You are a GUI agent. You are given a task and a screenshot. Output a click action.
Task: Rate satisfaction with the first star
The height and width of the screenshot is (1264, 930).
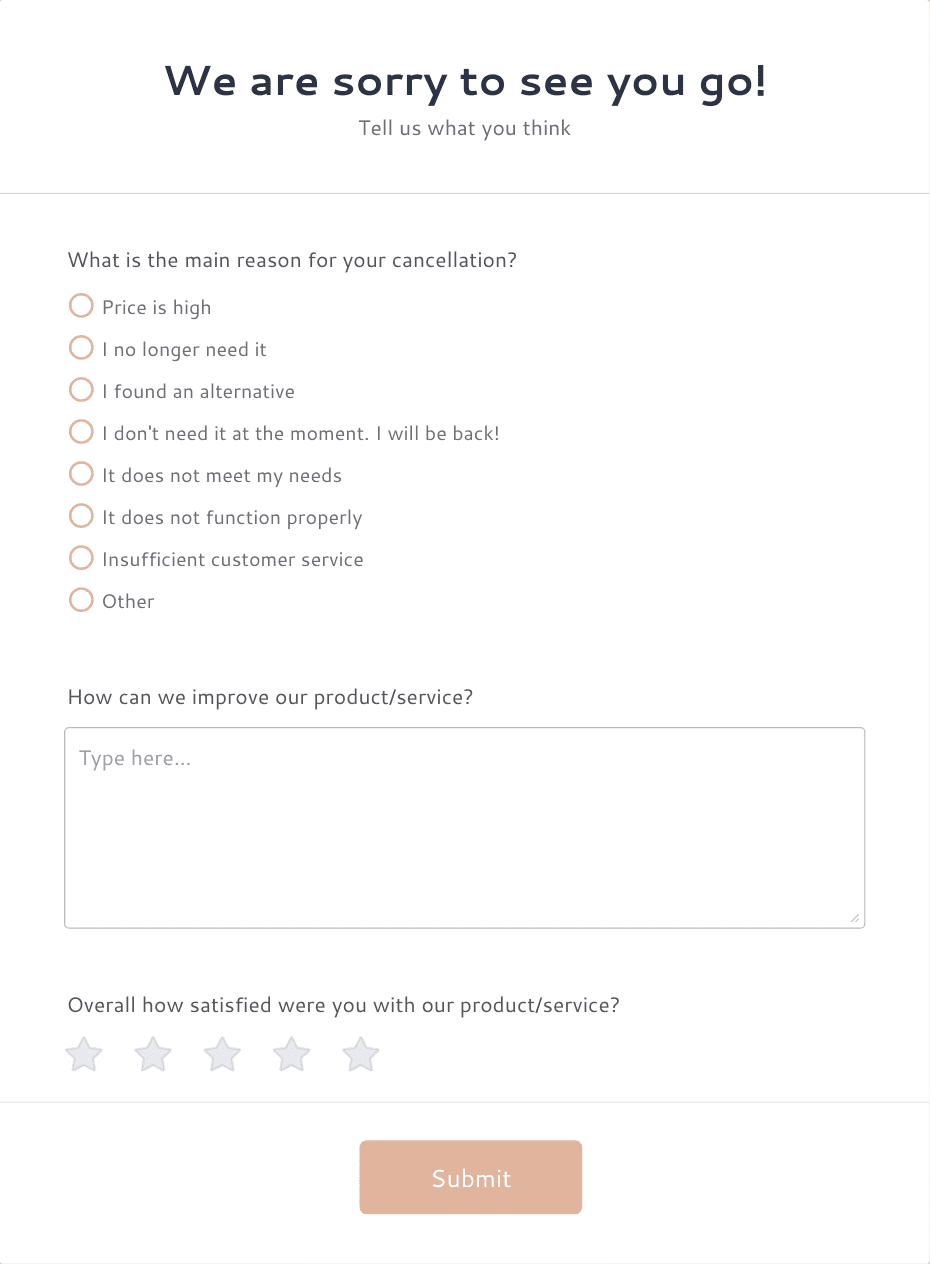pyautogui.click(x=84, y=1054)
